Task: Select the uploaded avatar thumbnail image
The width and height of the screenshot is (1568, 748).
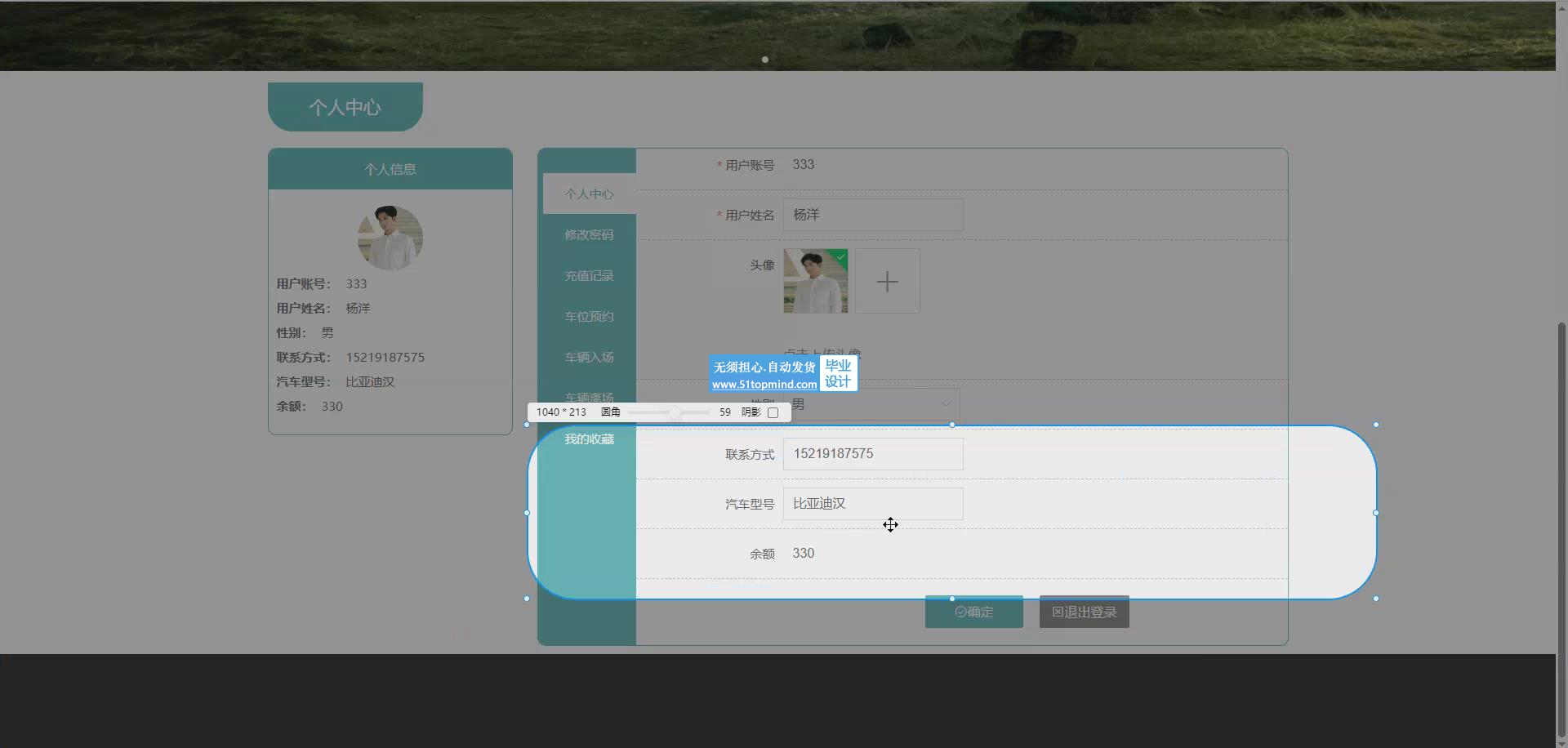Action: (x=815, y=282)
